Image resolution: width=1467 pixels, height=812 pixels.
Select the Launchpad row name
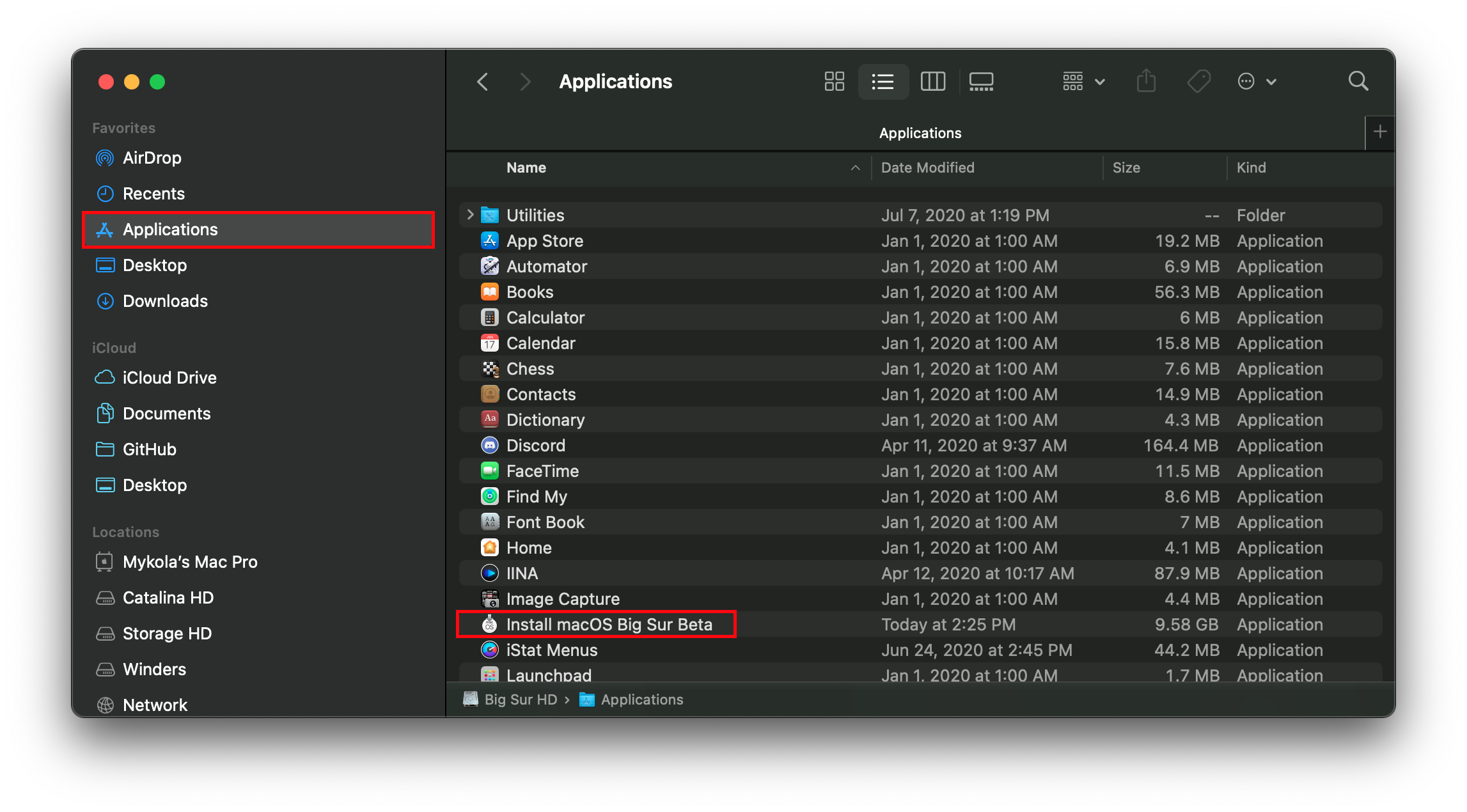pyautogui.click(x=549, y=675)
